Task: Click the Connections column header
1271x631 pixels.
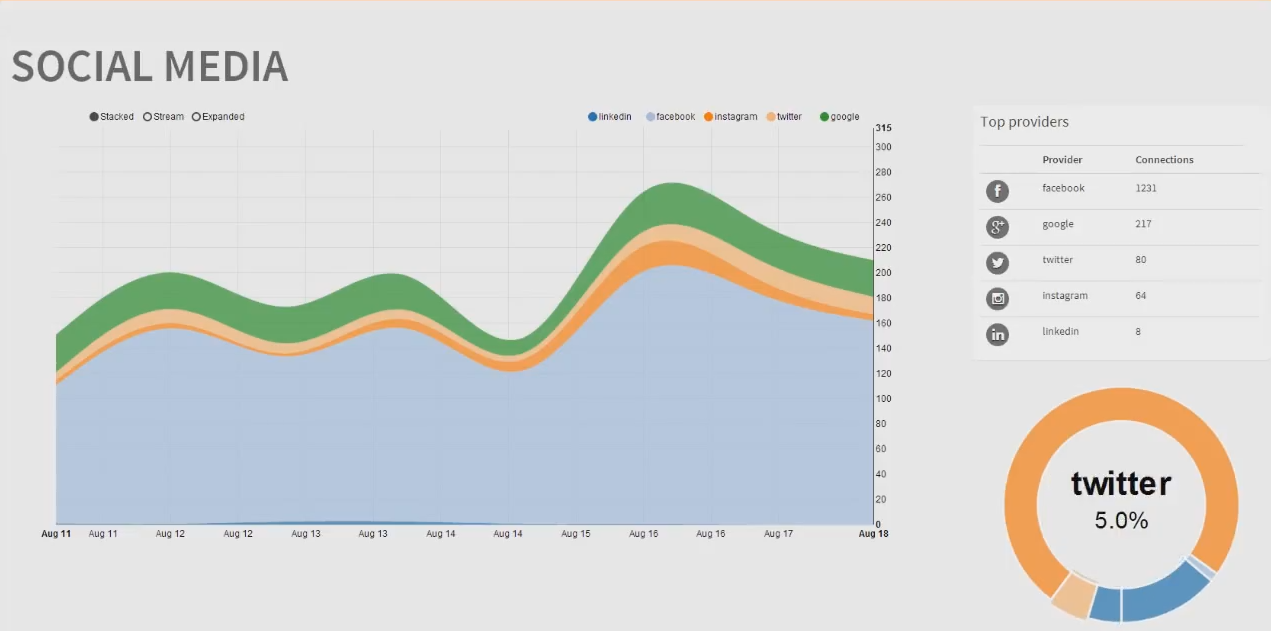Action: point(1164,160)
